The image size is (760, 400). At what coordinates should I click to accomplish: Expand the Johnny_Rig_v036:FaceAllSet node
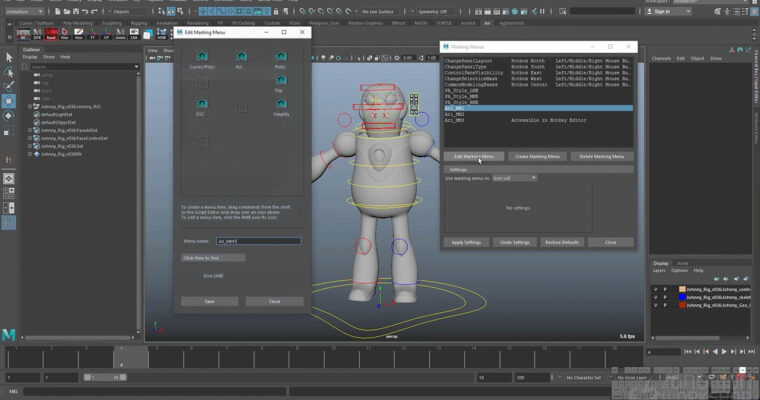click(x=30, y=130)
